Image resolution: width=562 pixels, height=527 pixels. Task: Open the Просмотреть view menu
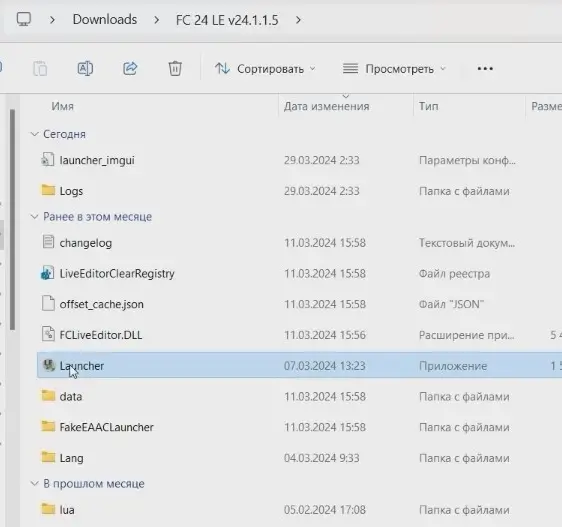point(394,68)
